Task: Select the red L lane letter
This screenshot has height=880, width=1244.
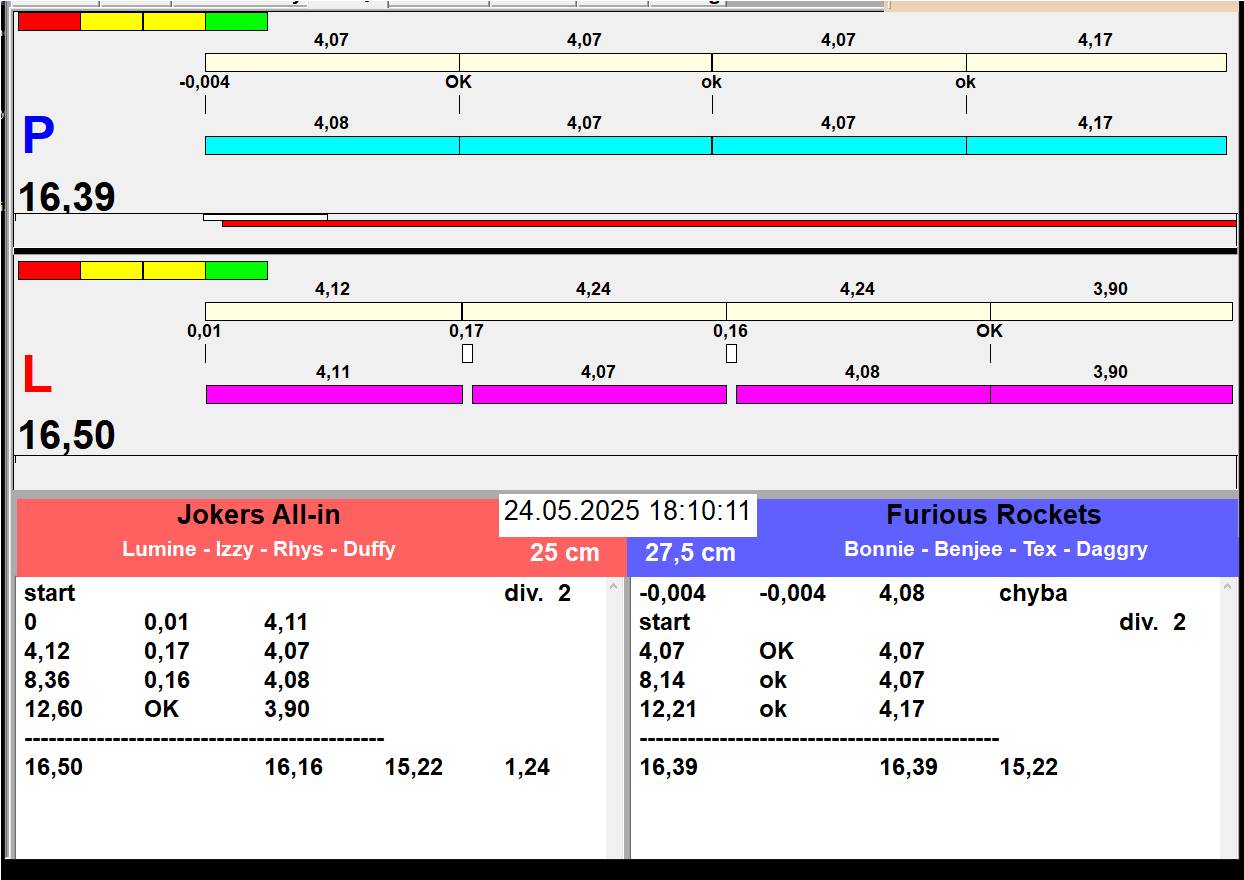Action: 37,376
